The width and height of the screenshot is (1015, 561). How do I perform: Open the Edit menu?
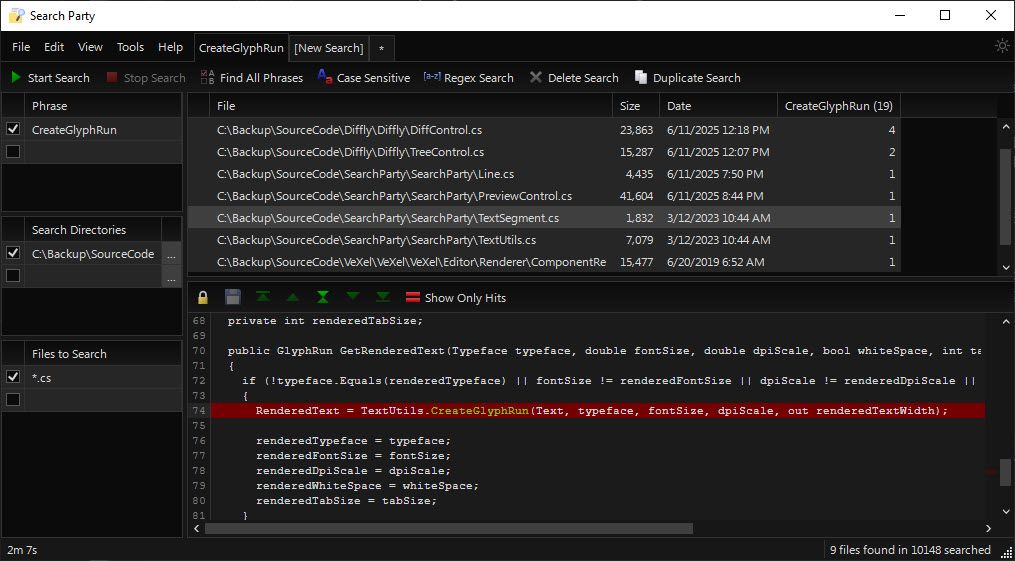point(54,47)
